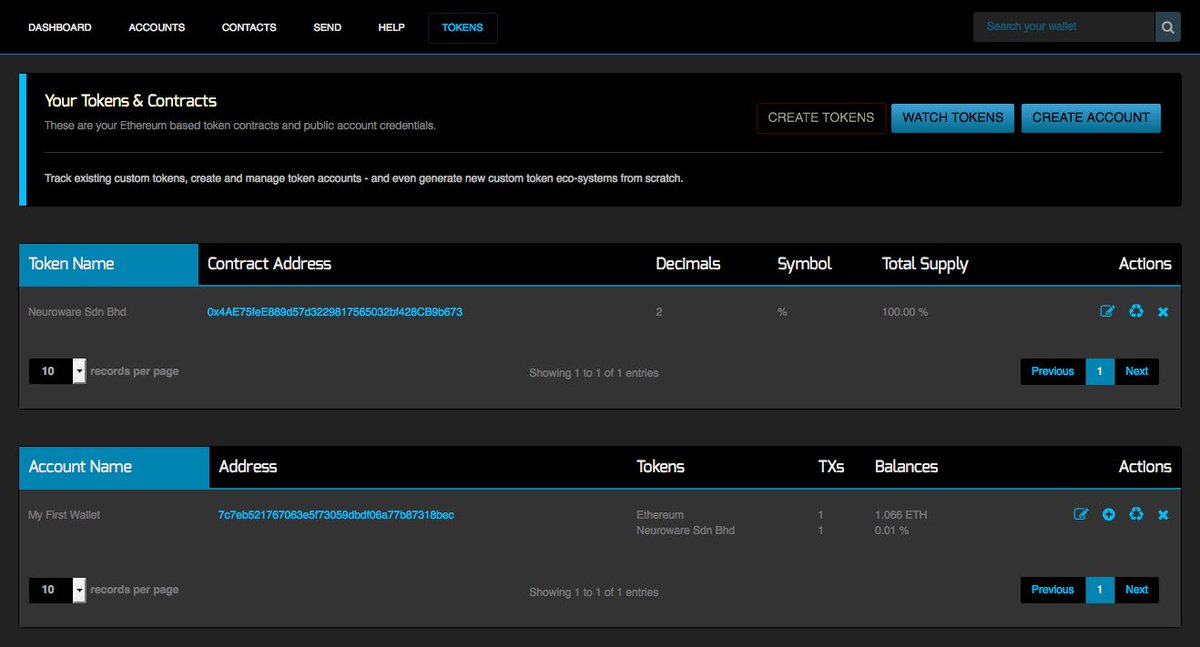Open records per page dropdown in tokens table
The width and height of the screenshot is (1200, 647).
[58, 371]
